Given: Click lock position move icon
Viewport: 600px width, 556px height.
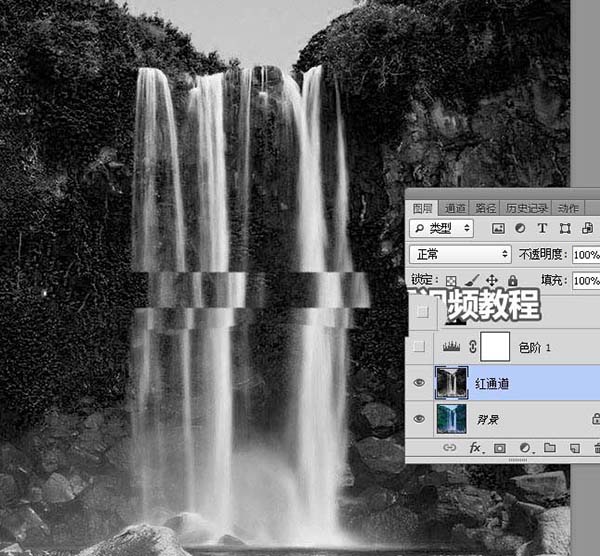Looking at the screenshot, I should 492,282.
